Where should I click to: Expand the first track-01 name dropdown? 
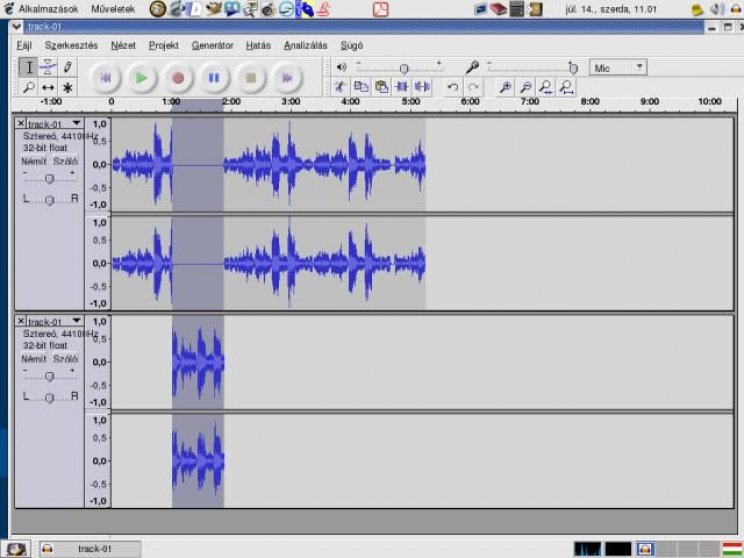[x=76, y=123]
